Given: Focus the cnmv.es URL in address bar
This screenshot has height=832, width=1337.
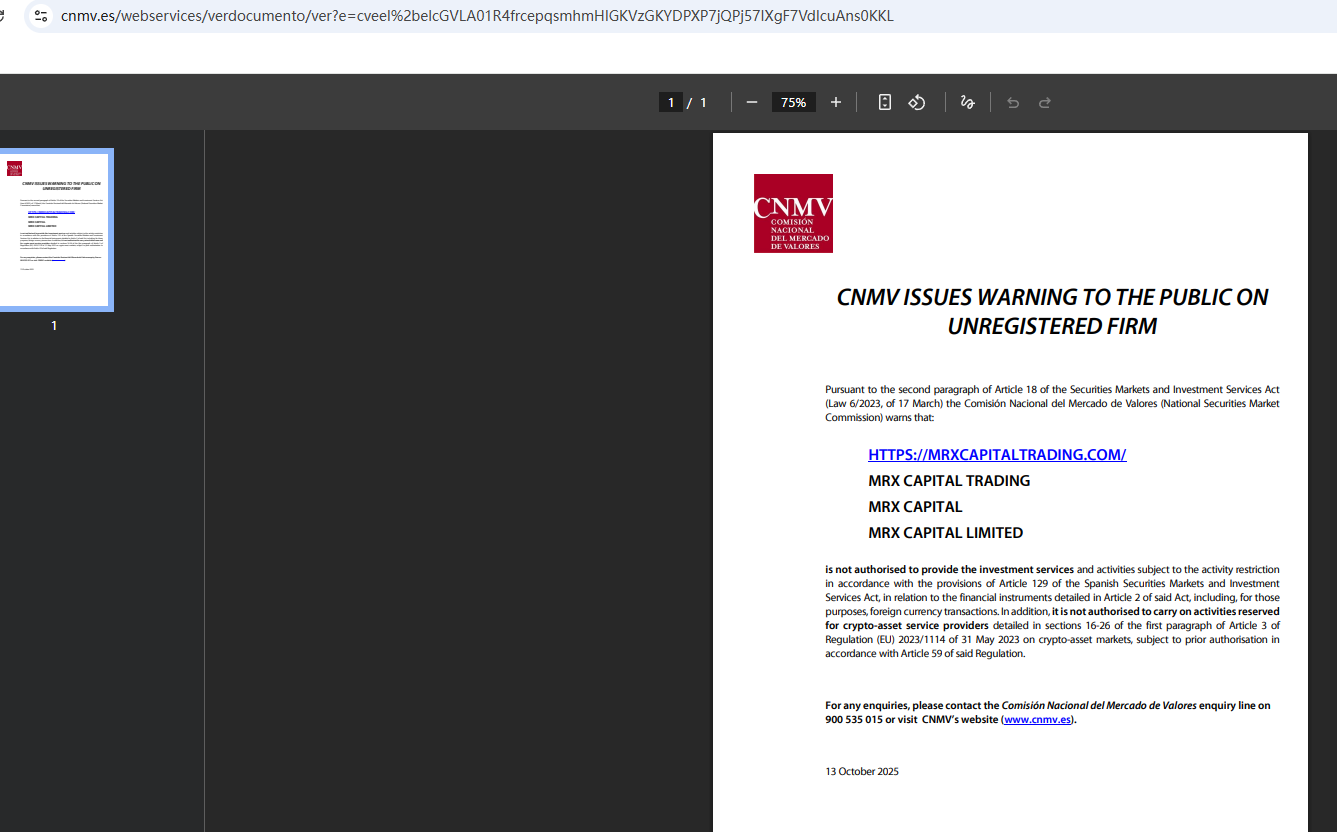Looking at the screenshot, I should coord(477,16).
